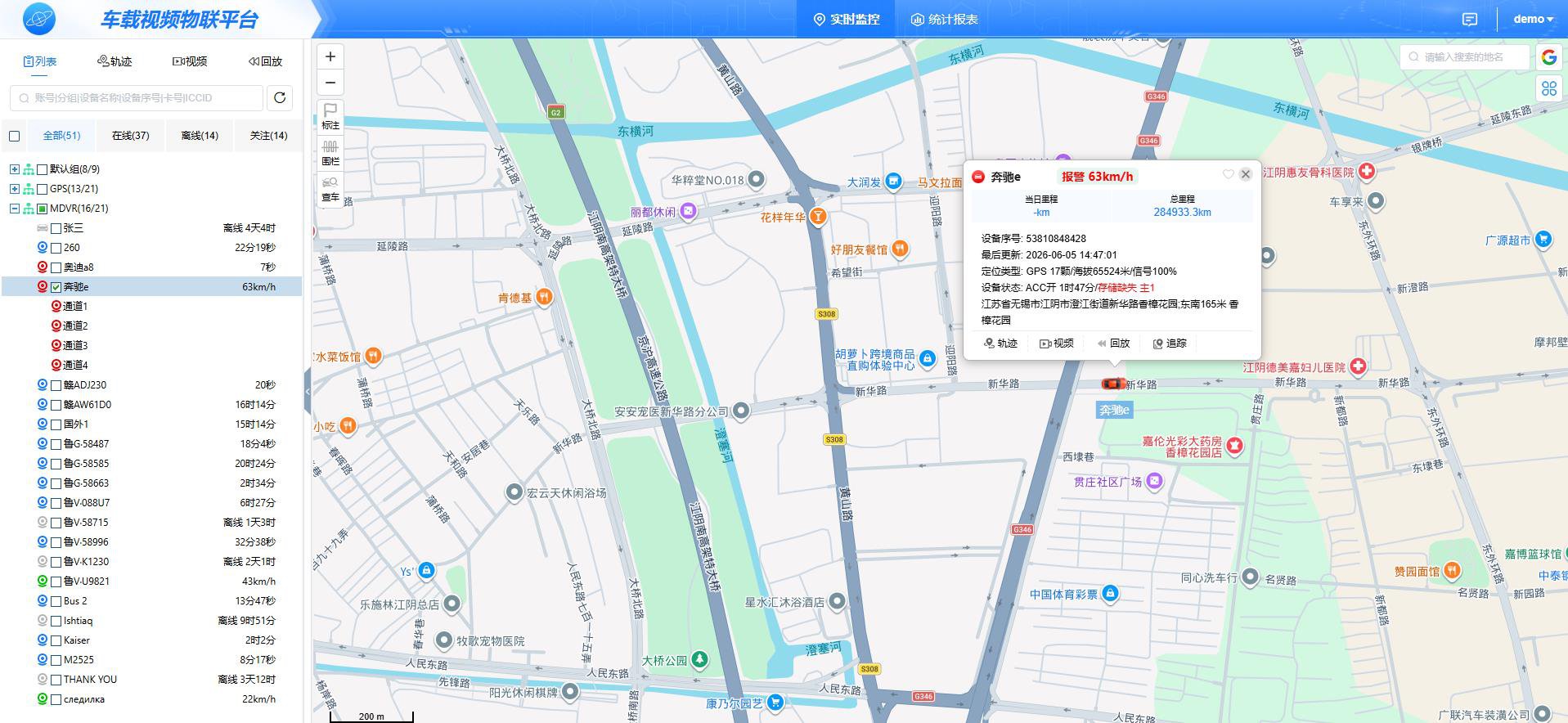Check the Kaiser device checkbox

tap(56, 640)
